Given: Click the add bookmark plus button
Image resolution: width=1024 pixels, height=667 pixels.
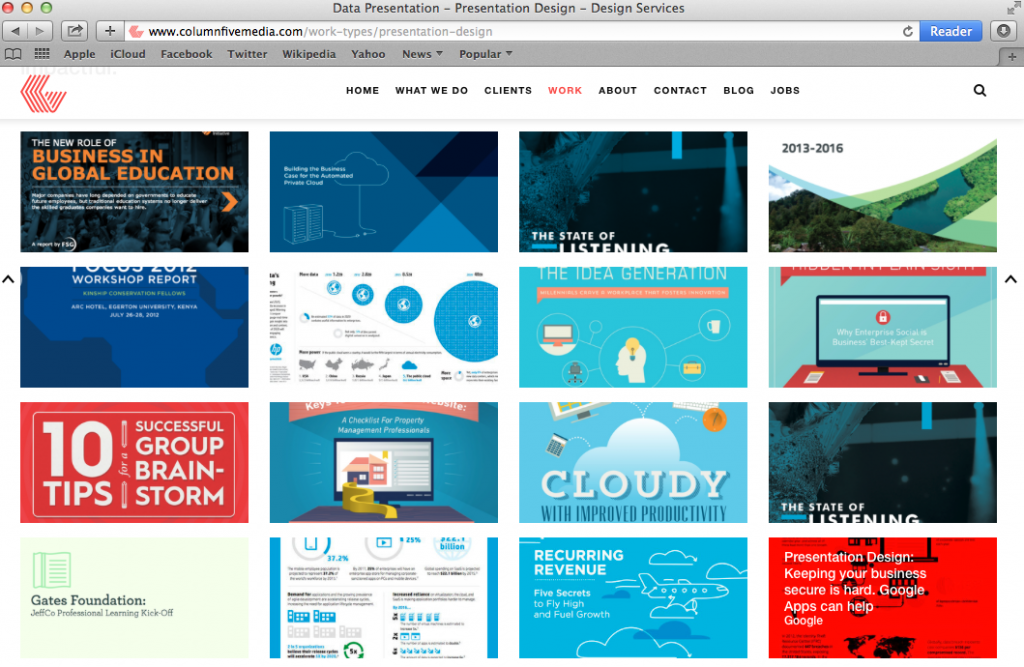Looking at the screenshot, I should click(110, 31).
